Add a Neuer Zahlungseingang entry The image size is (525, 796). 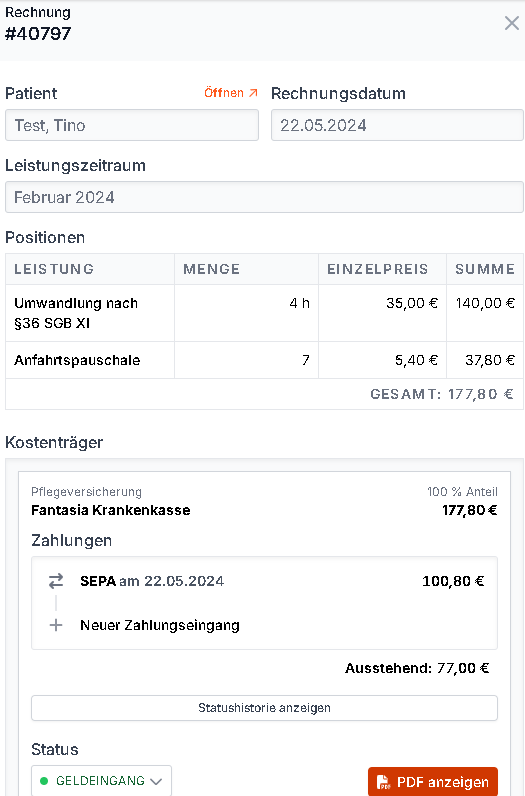(160, 625)
